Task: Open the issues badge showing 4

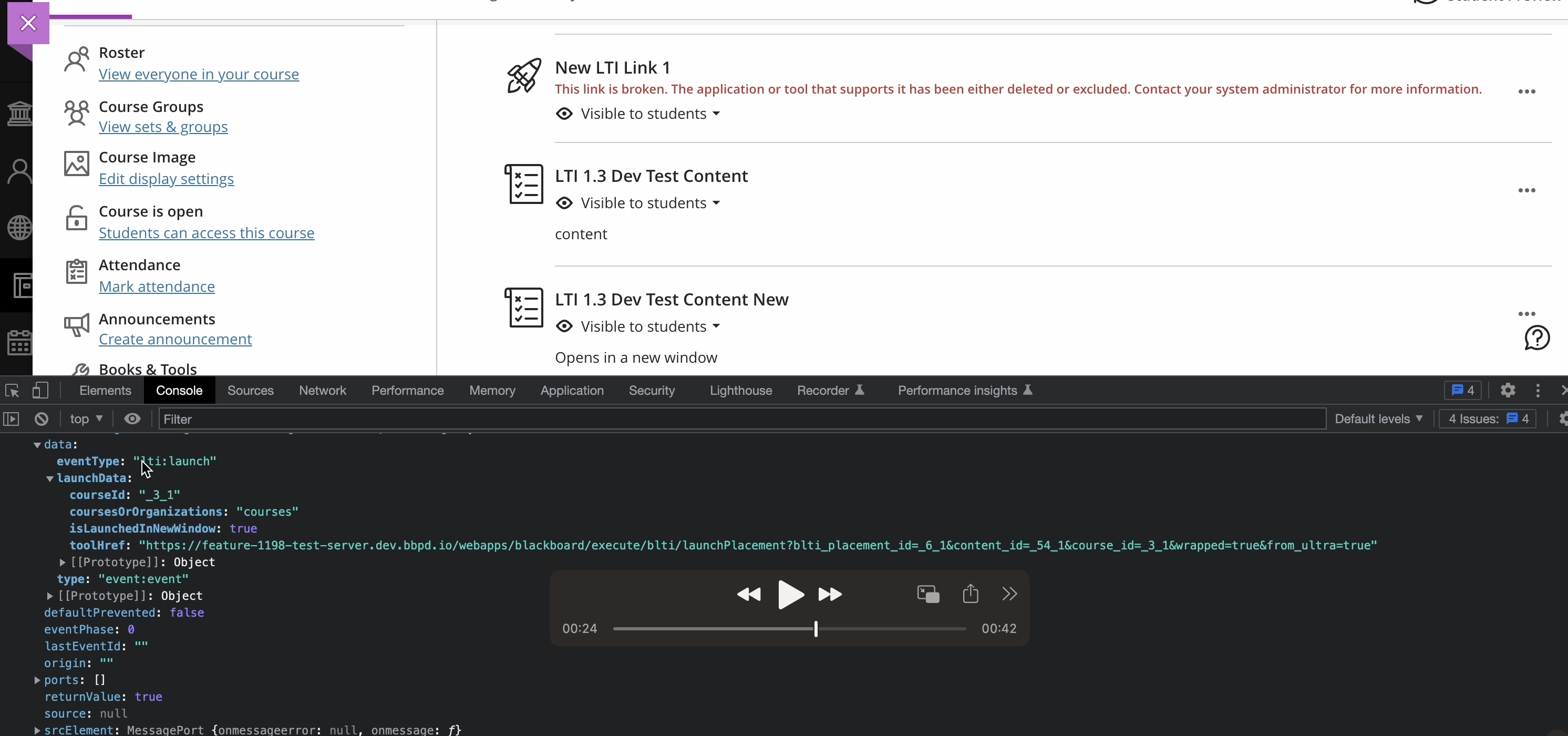Action: [x=1463, y=390]
